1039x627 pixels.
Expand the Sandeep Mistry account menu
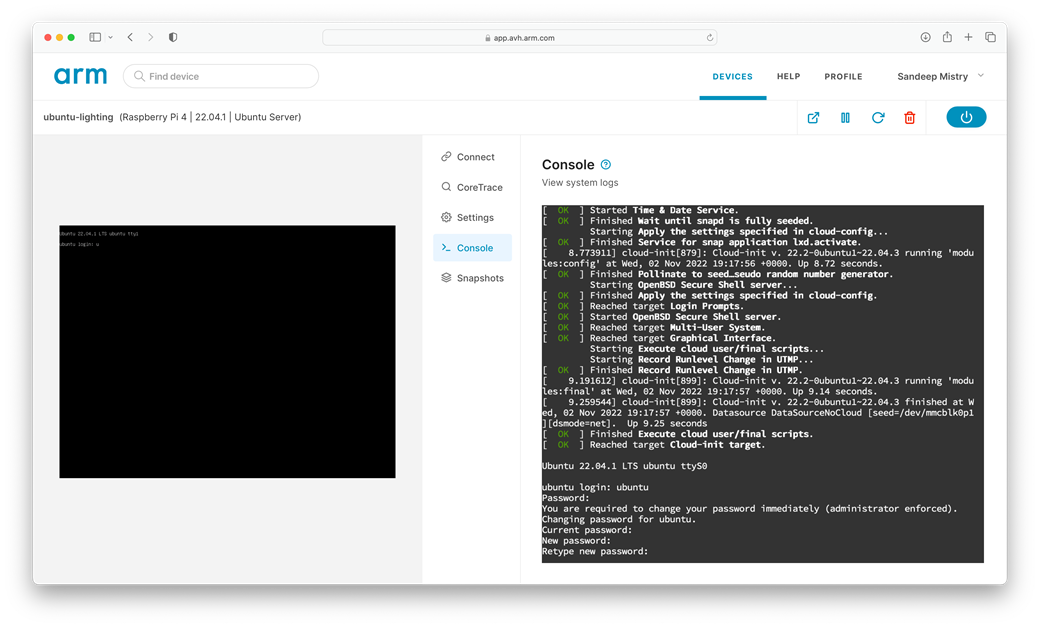click(x=940, y=76)
